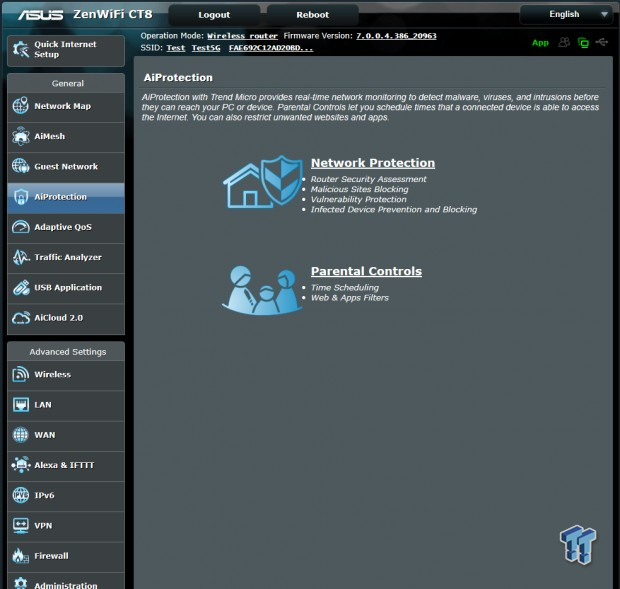Click the Test SSID link
Screen dimensions: 620x589
pyautogui.click(x=176, y=48)
